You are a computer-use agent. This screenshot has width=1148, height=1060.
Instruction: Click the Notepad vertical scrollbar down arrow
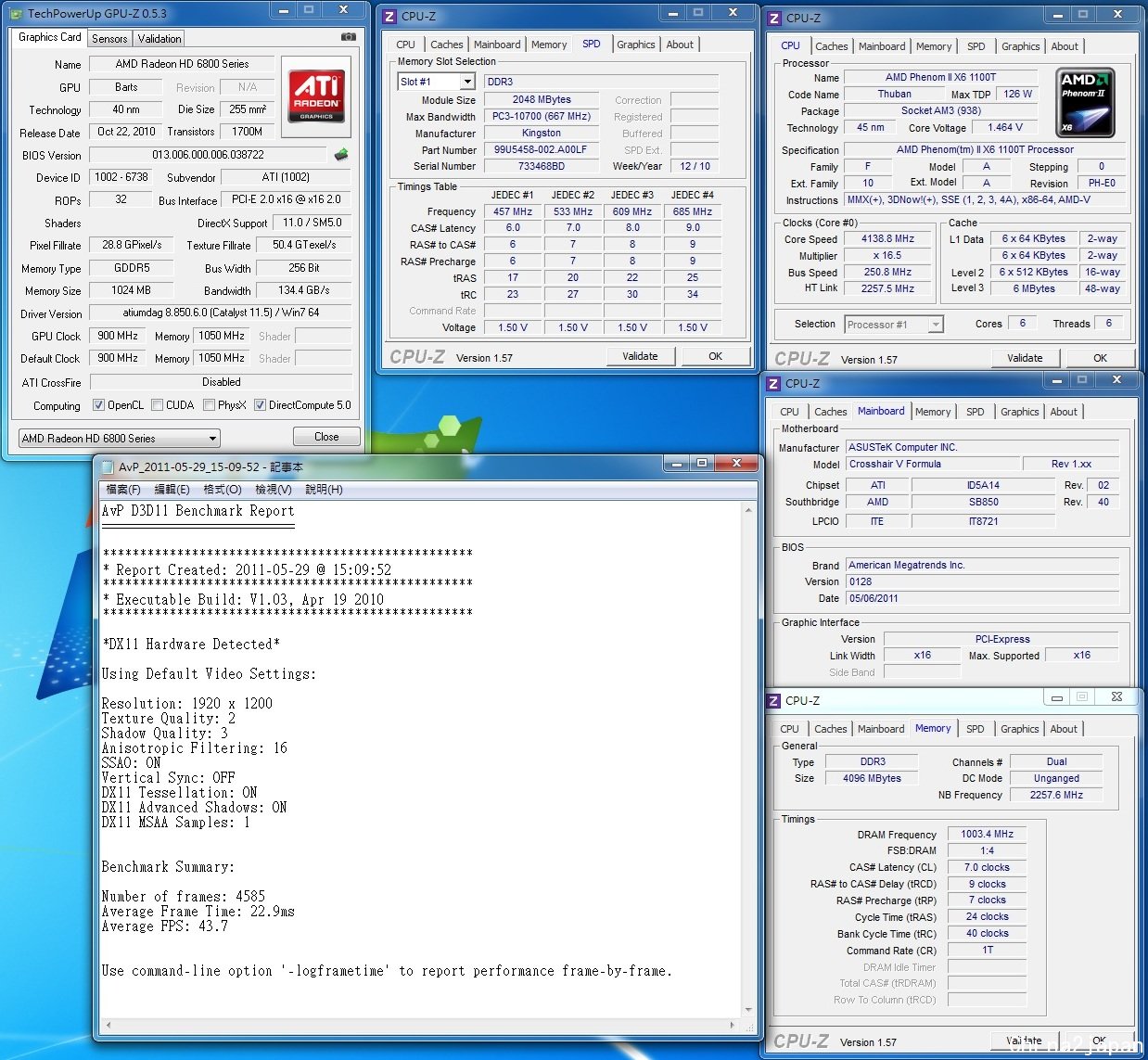pyautogui.click(x=748, y=1010)
